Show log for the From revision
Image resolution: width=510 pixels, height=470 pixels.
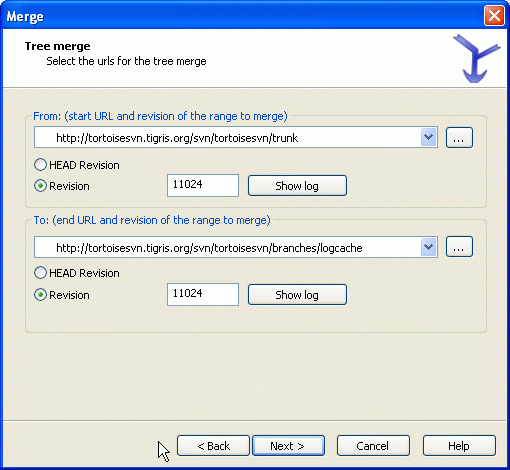[297, 186]
